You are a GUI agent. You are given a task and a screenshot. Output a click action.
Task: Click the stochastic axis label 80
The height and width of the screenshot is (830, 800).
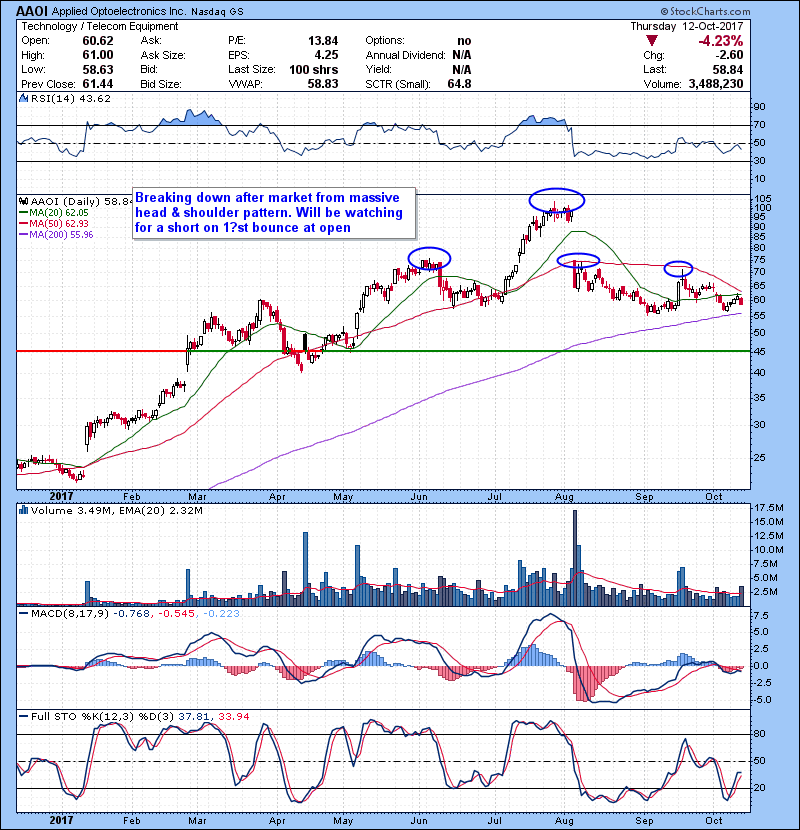point(759,734)
